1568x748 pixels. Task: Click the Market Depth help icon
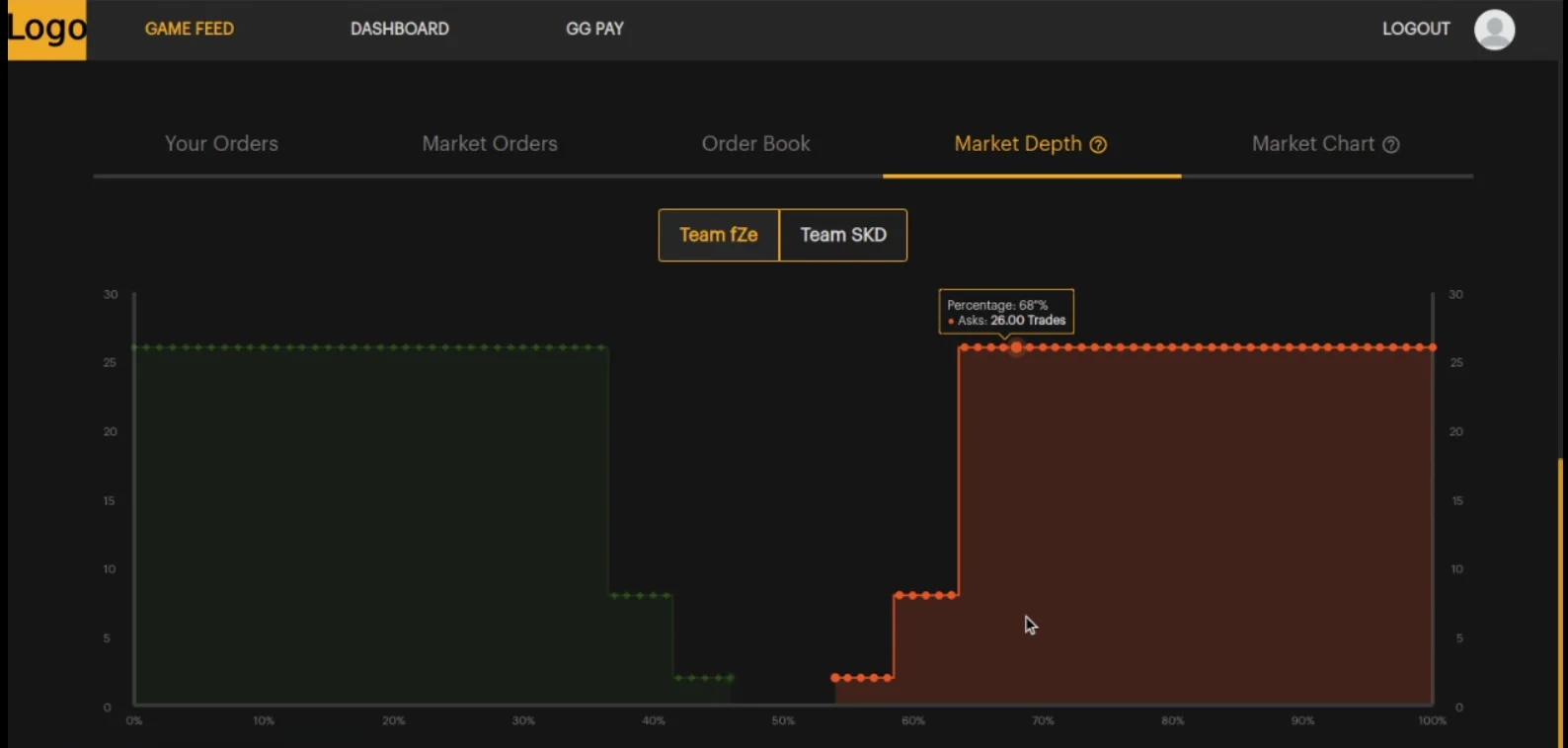1098,145
